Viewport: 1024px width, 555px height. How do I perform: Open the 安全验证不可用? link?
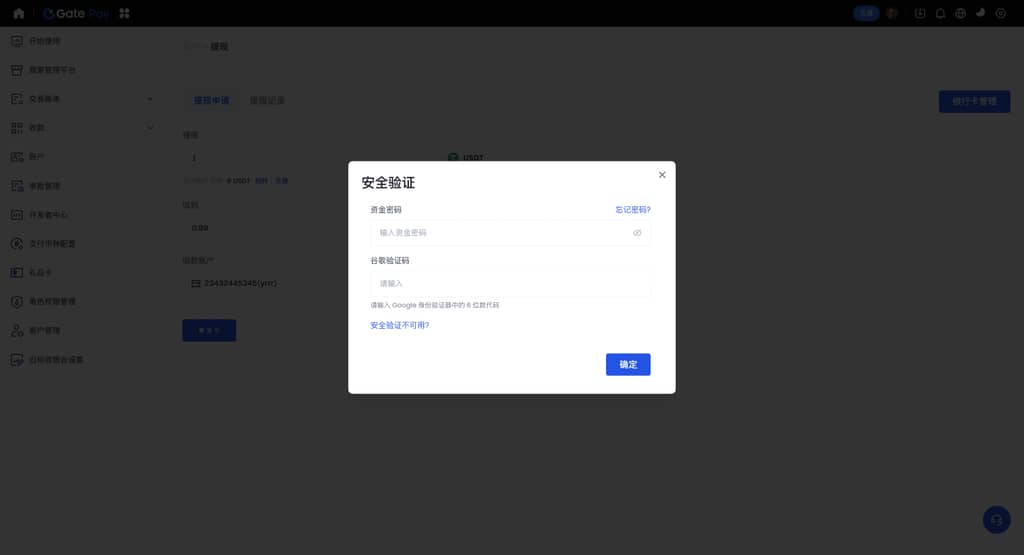coord(400,325)
